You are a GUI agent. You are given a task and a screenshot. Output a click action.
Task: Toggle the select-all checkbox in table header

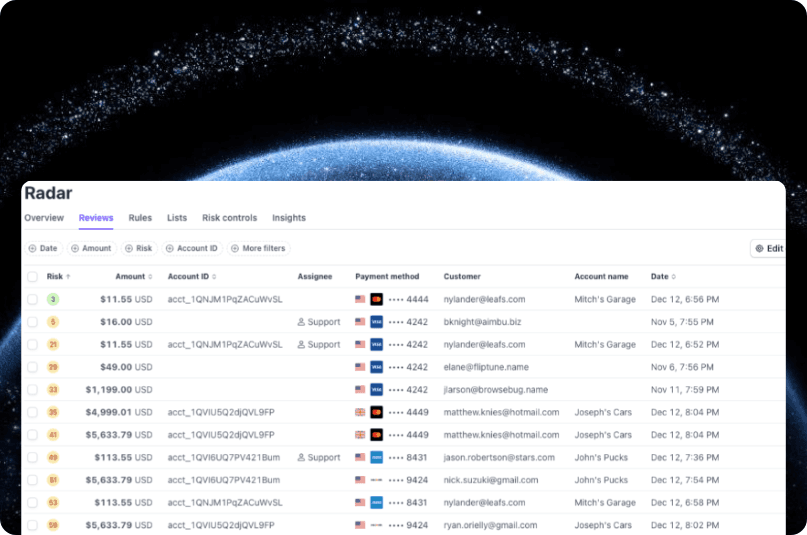coord(33,276)
